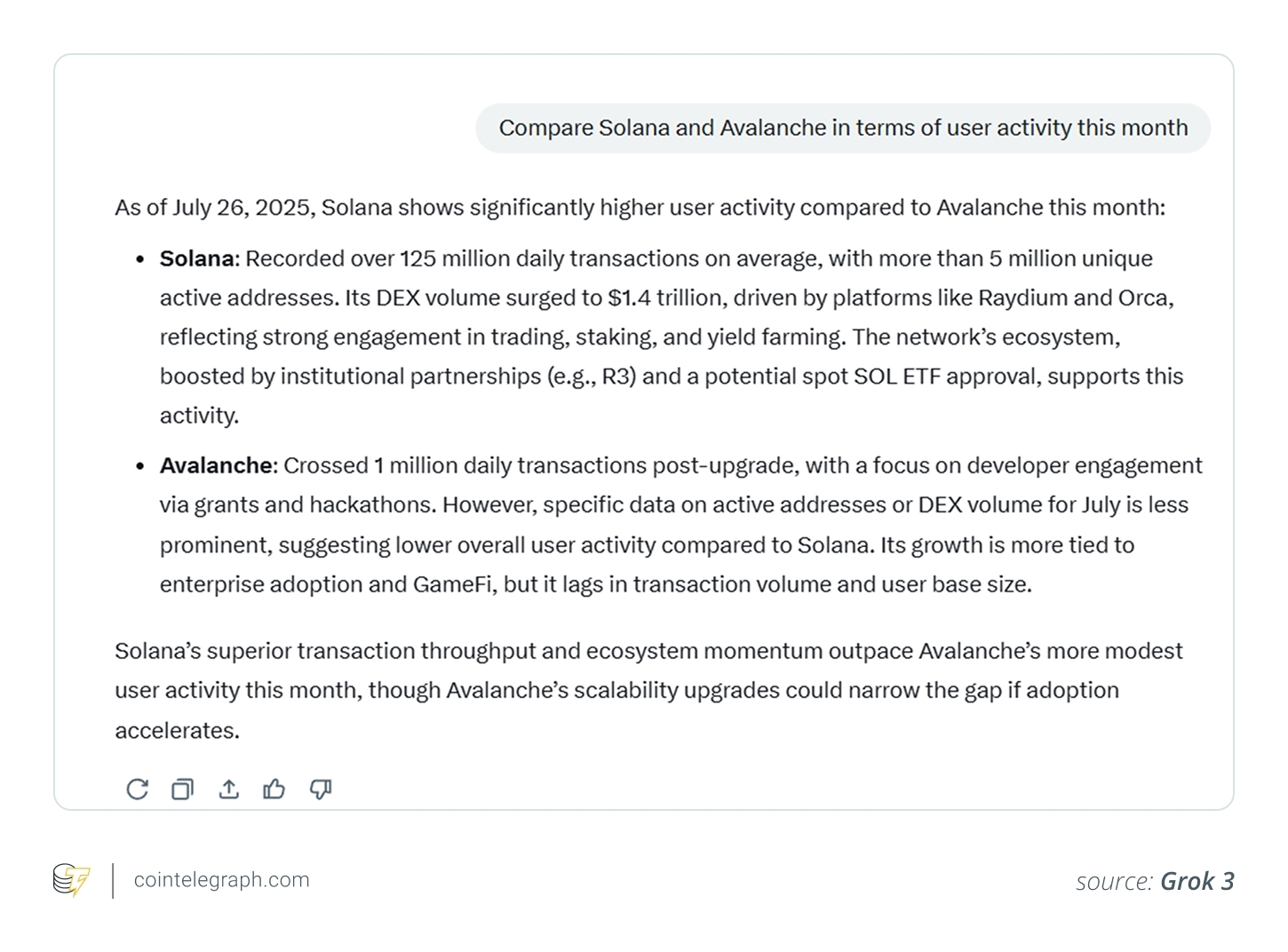
Task: Click the Cointelegraph coin logo
Action: [71, 880]
